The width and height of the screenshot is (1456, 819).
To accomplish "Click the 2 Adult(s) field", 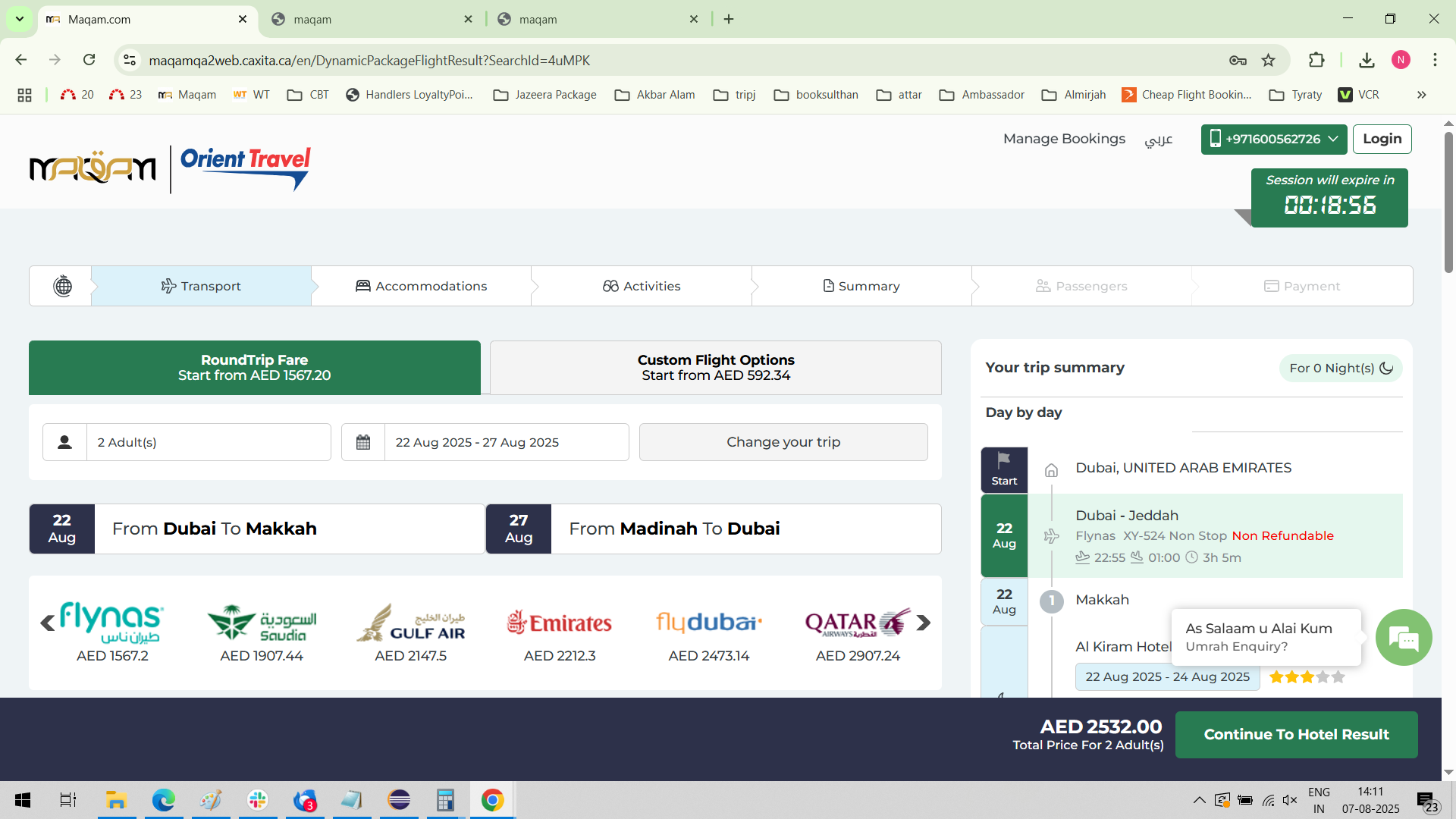I will [x=208, y=442].
